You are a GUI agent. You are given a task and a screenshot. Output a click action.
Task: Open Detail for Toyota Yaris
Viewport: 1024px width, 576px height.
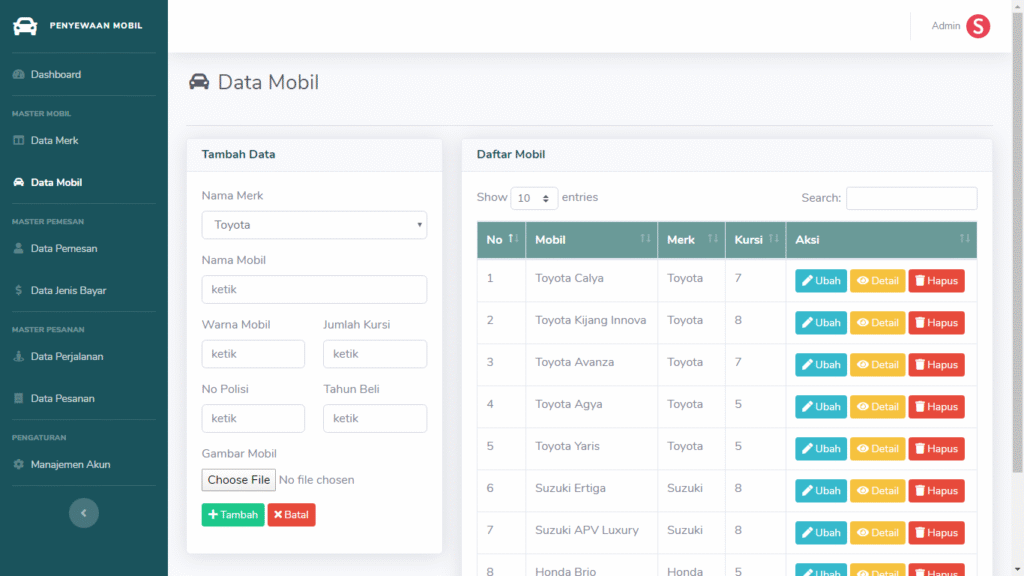(x=878, y=449)
